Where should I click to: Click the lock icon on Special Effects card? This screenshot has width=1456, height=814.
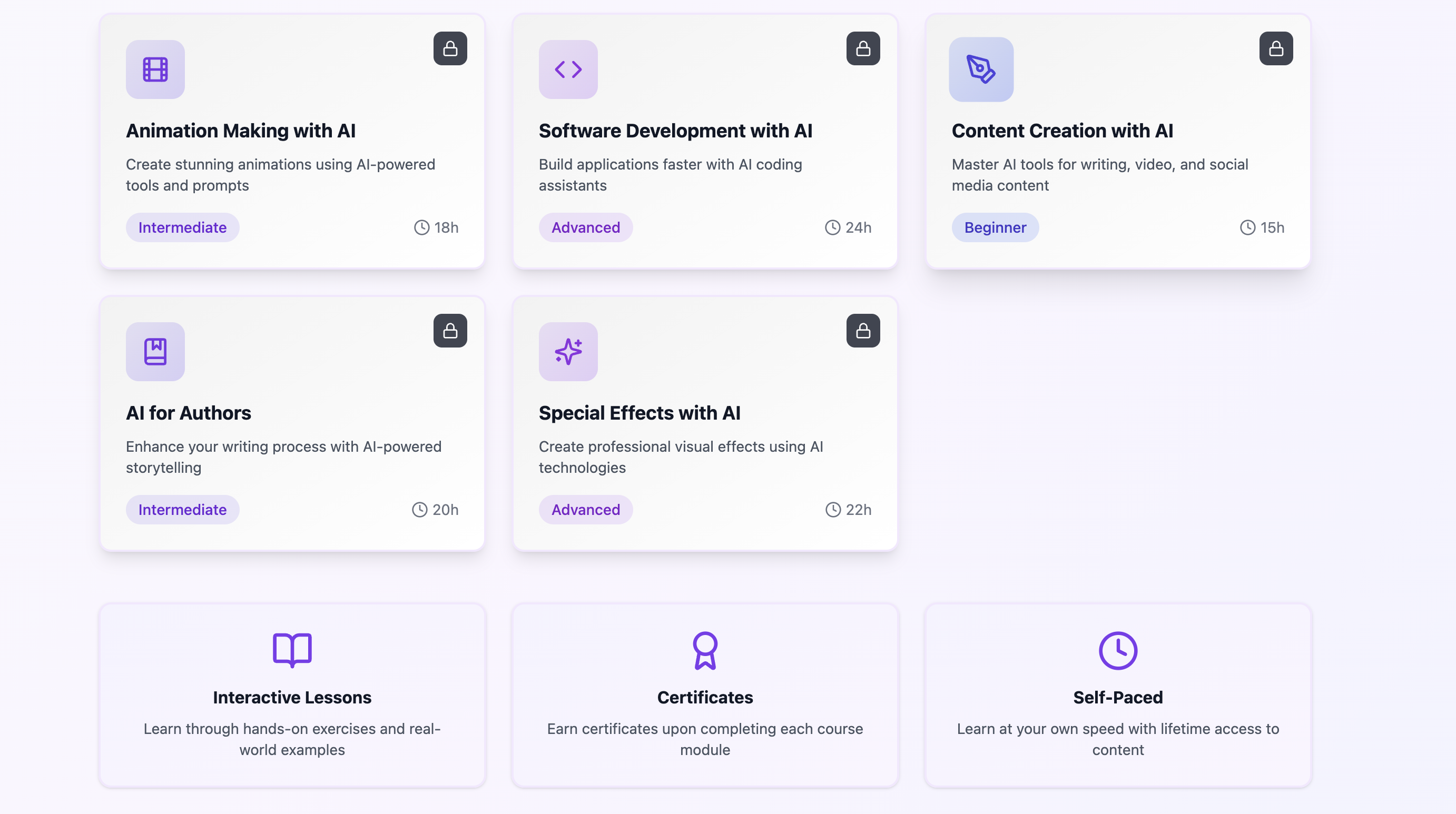click(862, 331)
